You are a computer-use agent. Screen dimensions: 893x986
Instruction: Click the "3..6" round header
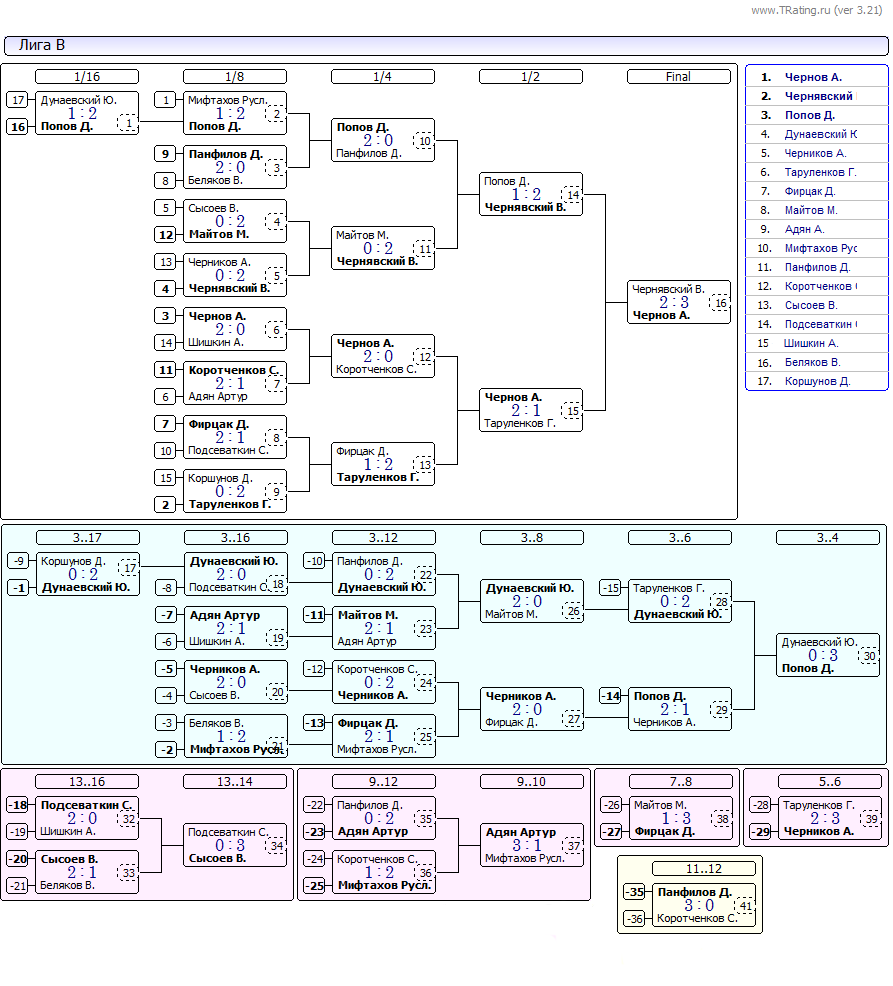[x=680, y=538]
